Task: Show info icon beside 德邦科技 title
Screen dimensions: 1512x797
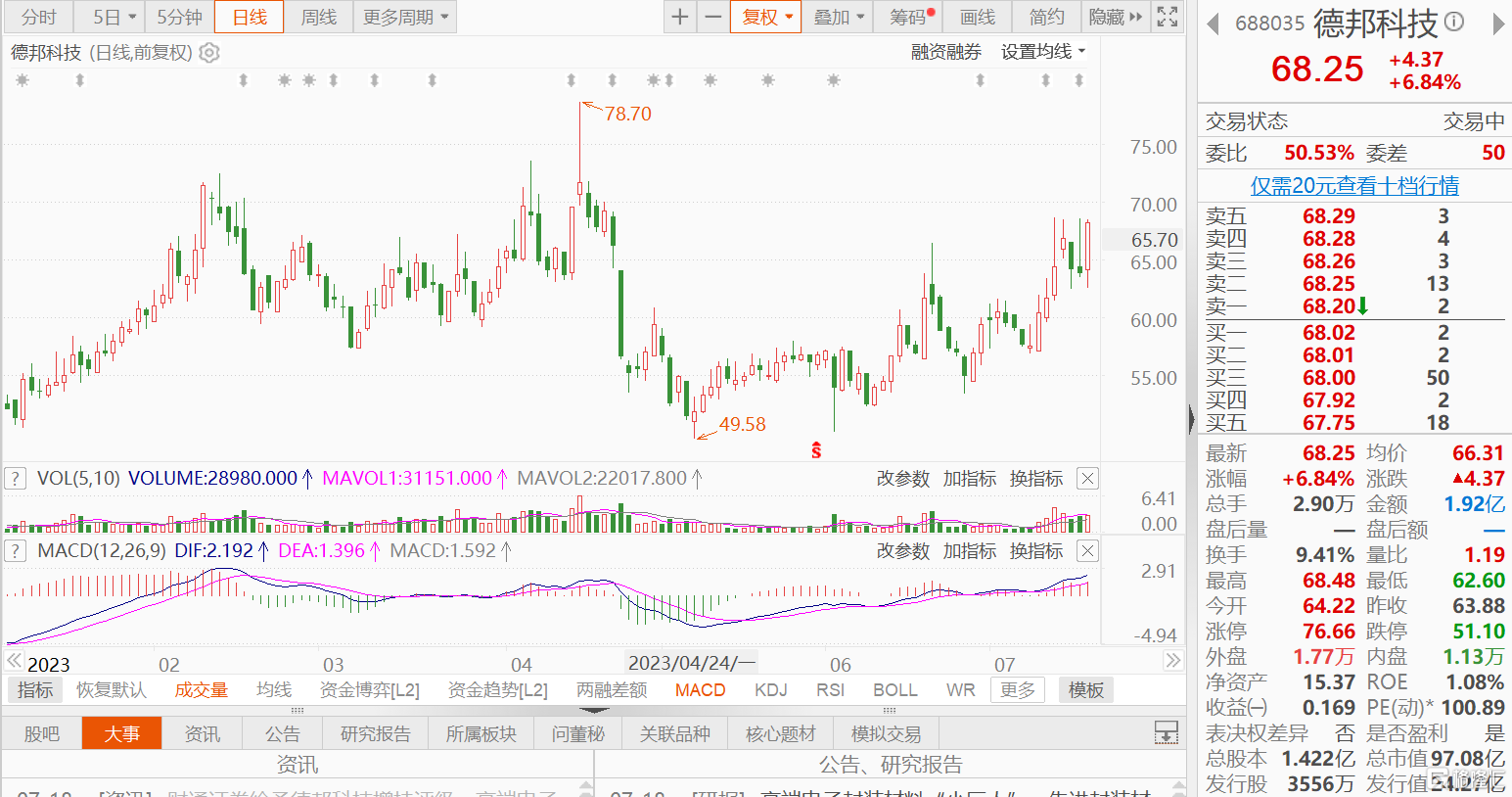Action: coord(1454,22)
